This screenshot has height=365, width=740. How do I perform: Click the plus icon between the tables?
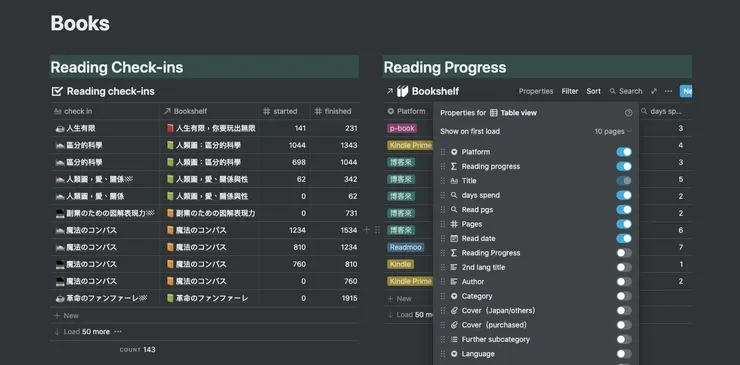tap(366, 230)
